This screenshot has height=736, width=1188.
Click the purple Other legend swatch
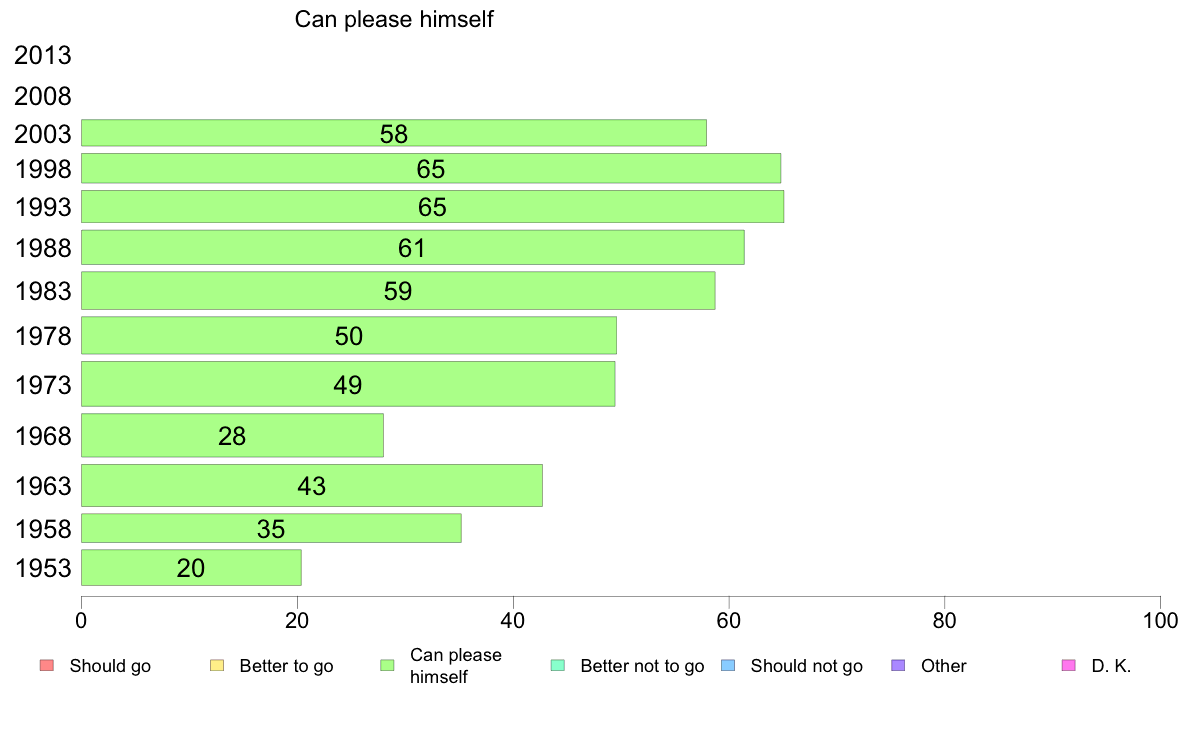tap(899, 666)
